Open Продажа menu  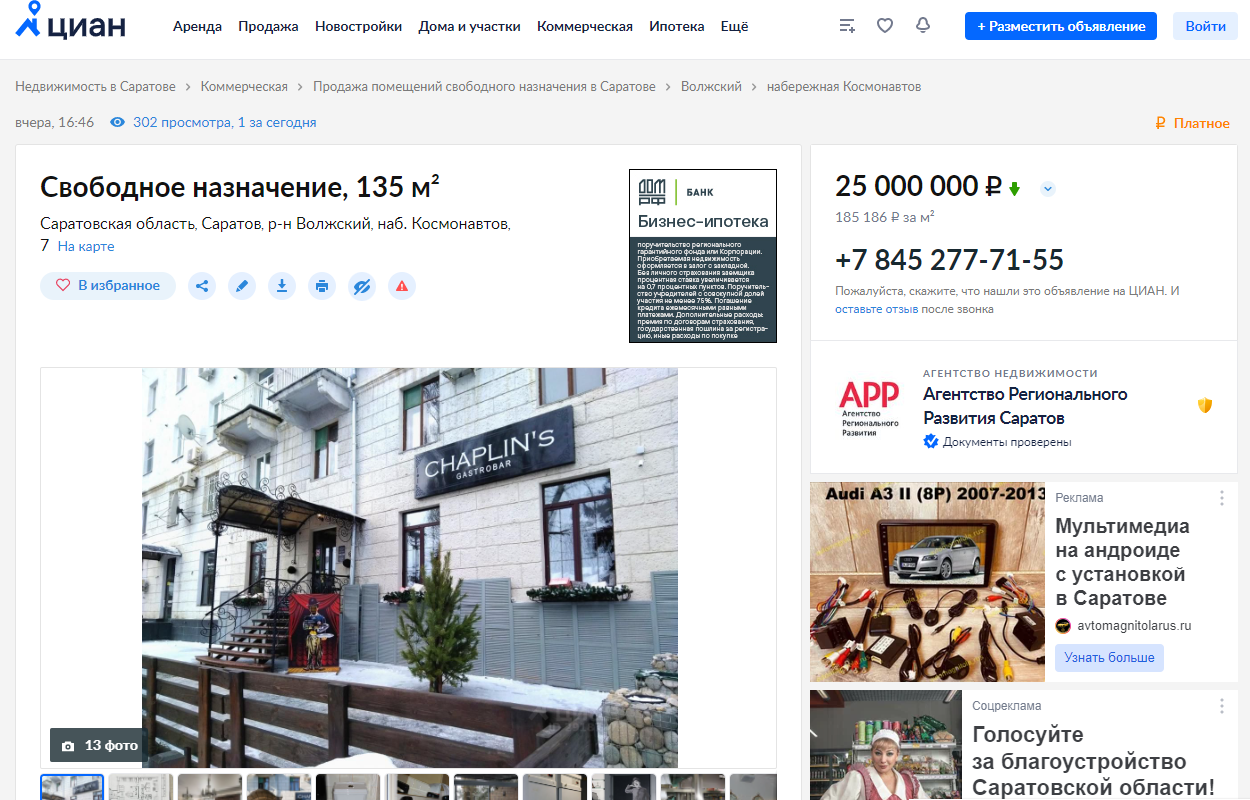[268, 27]
